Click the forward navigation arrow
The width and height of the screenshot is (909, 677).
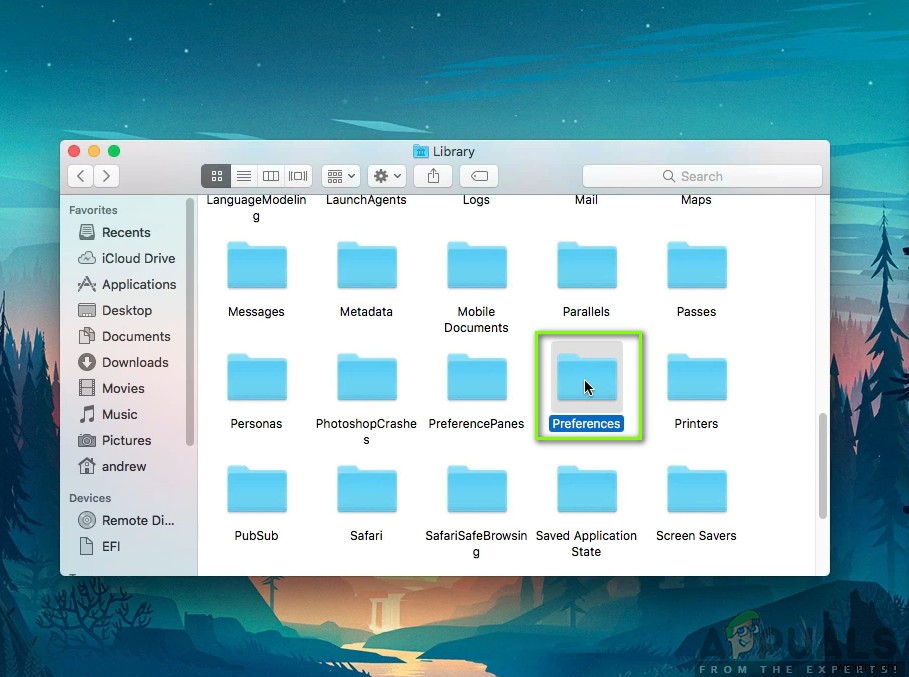[x=106, y=176]
